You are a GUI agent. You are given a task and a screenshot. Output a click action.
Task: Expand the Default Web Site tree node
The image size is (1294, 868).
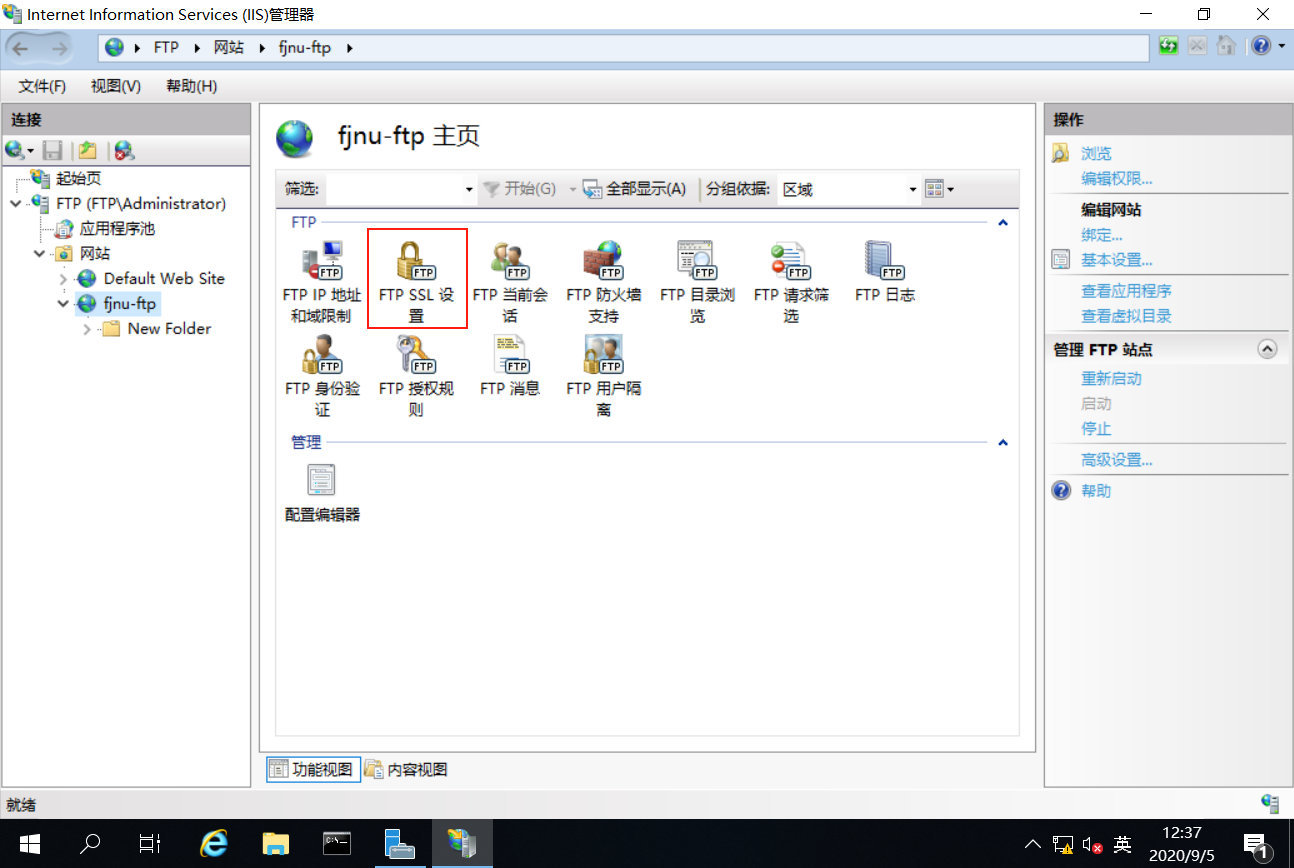63,278
